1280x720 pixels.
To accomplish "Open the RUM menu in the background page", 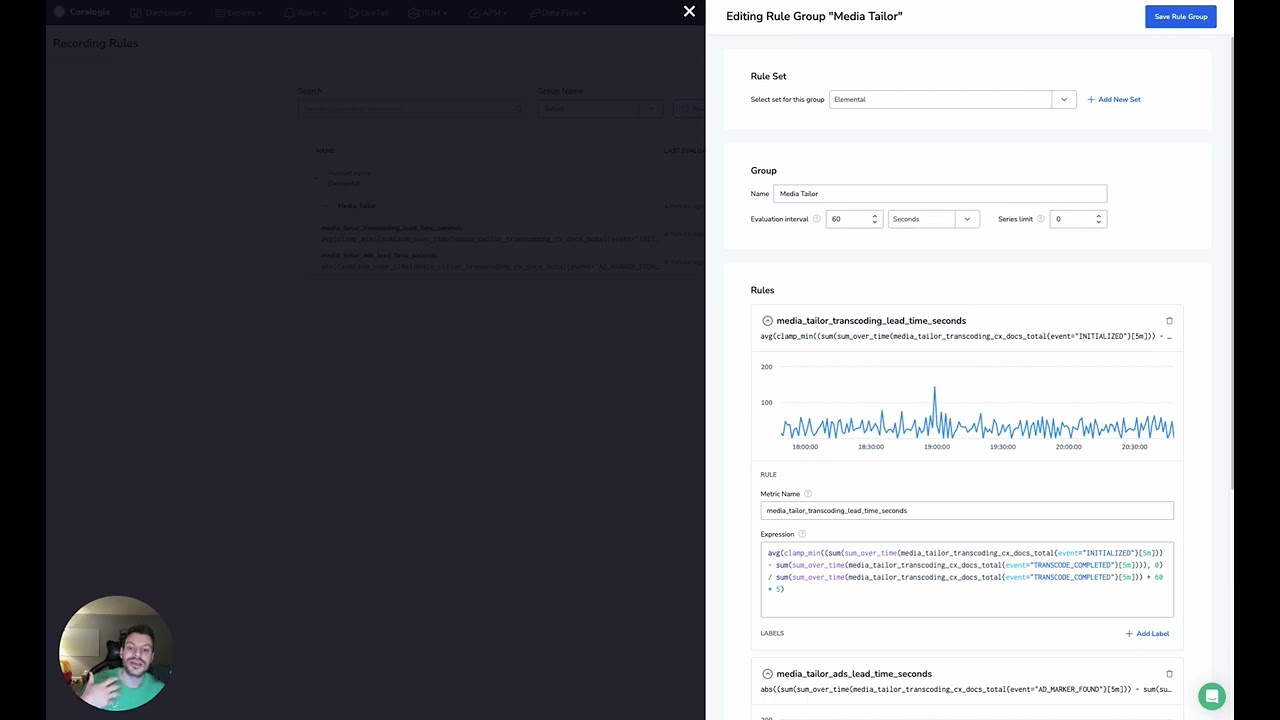I will tap(427, 13).
